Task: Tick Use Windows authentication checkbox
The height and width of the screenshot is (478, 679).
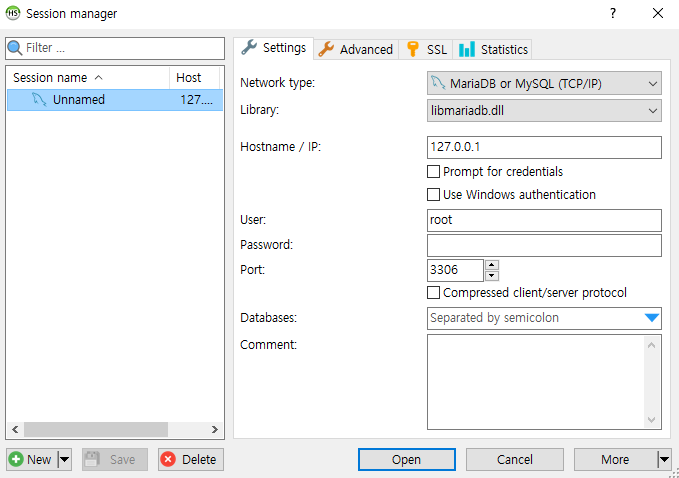Action: (433, 194)
